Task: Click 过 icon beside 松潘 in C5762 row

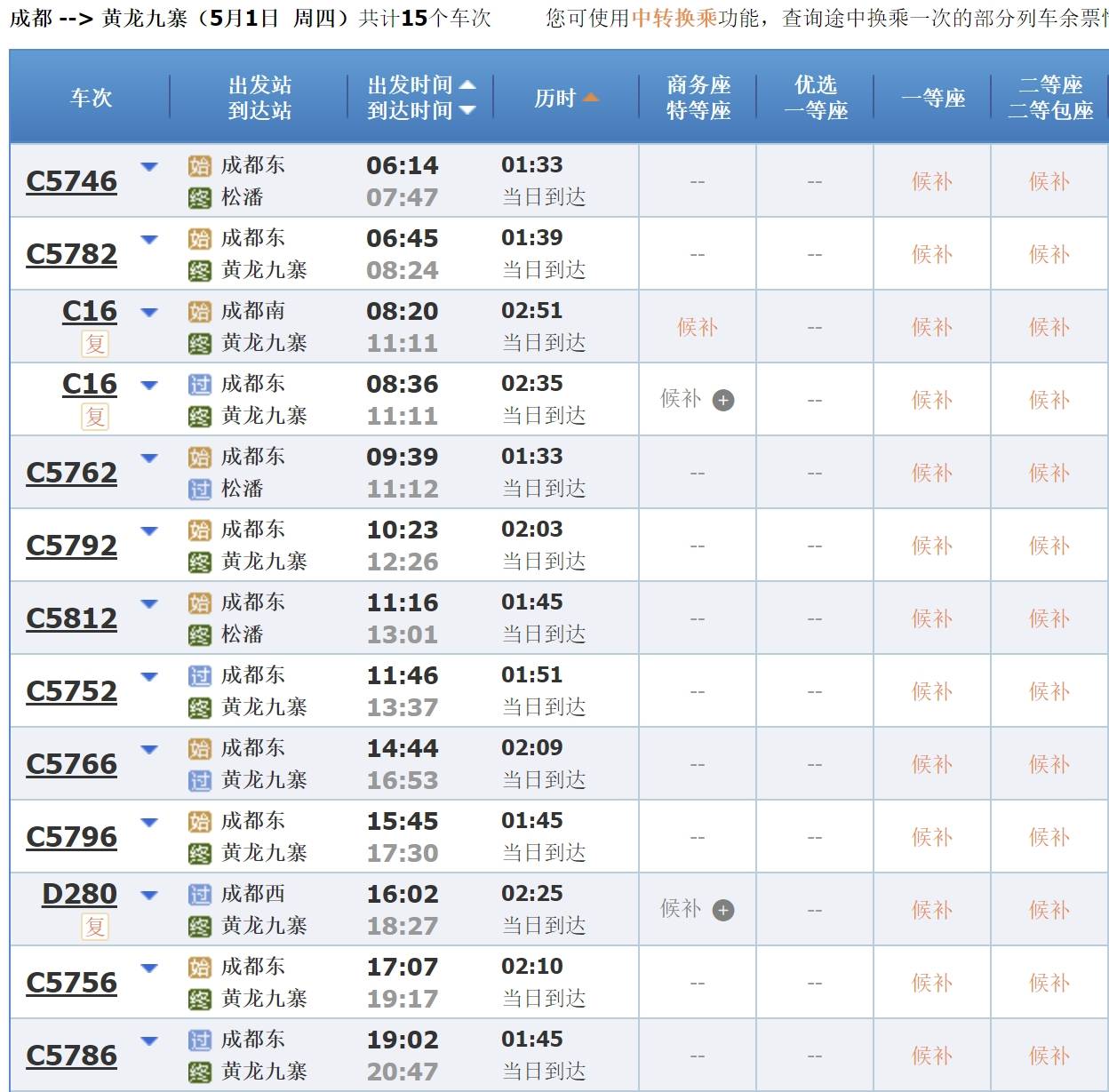Action: pos(200,490)
